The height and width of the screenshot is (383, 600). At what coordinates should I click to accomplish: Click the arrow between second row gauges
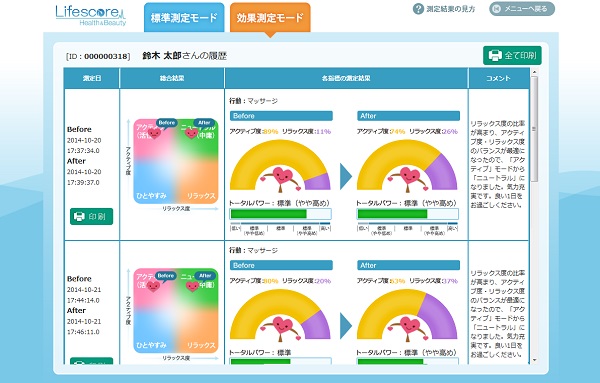point(346,326)
